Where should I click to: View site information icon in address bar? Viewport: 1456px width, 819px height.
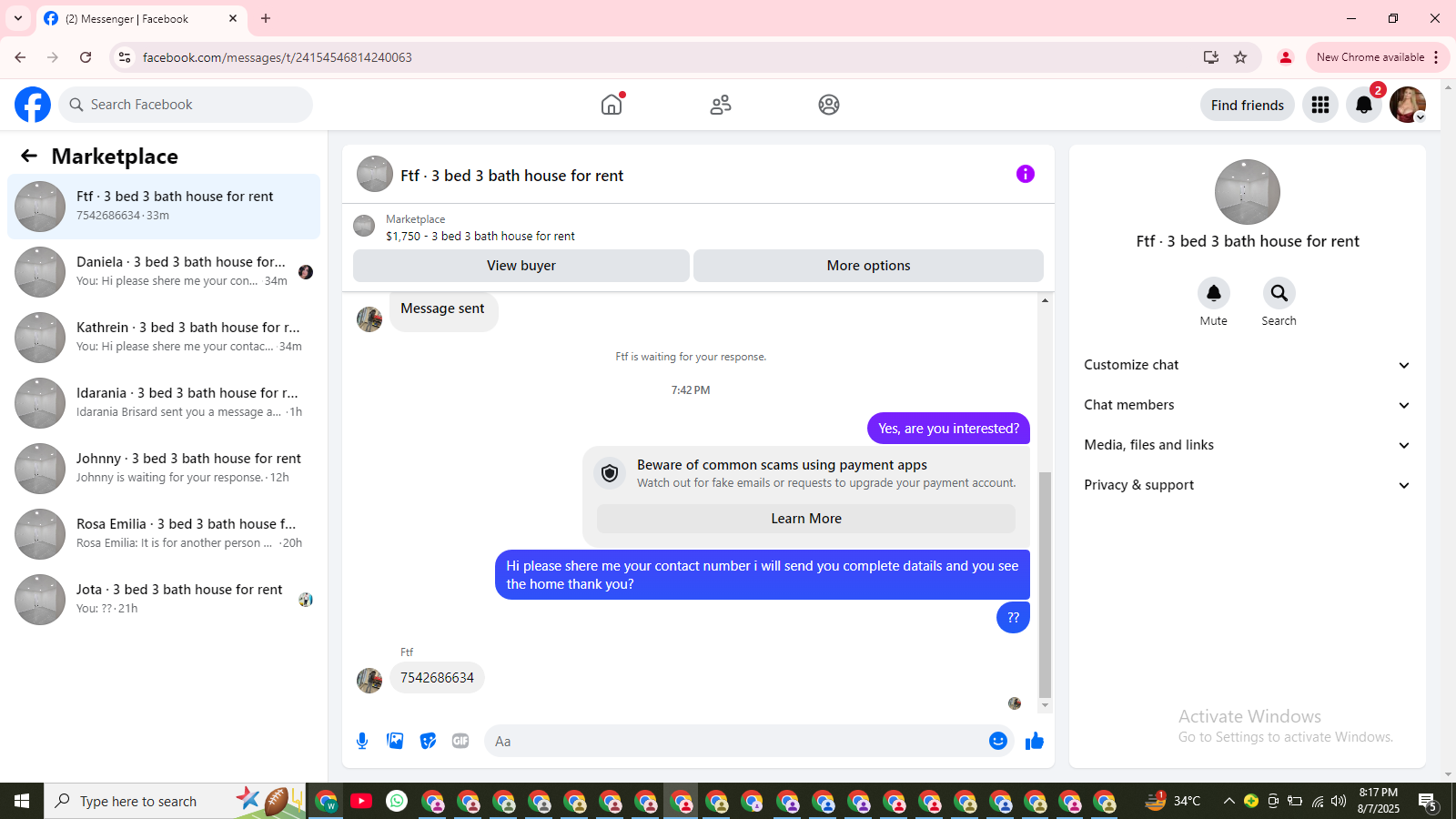click(x=125, y=57)
